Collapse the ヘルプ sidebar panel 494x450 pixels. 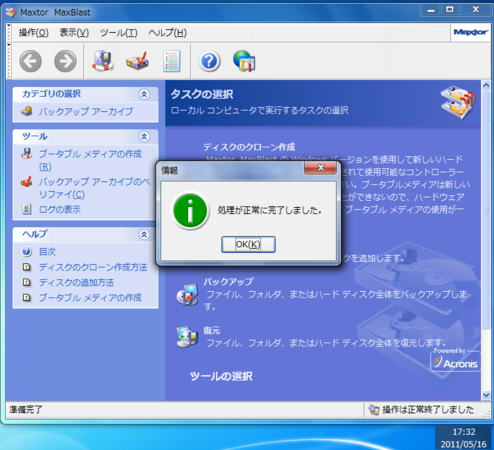(144, 235)
